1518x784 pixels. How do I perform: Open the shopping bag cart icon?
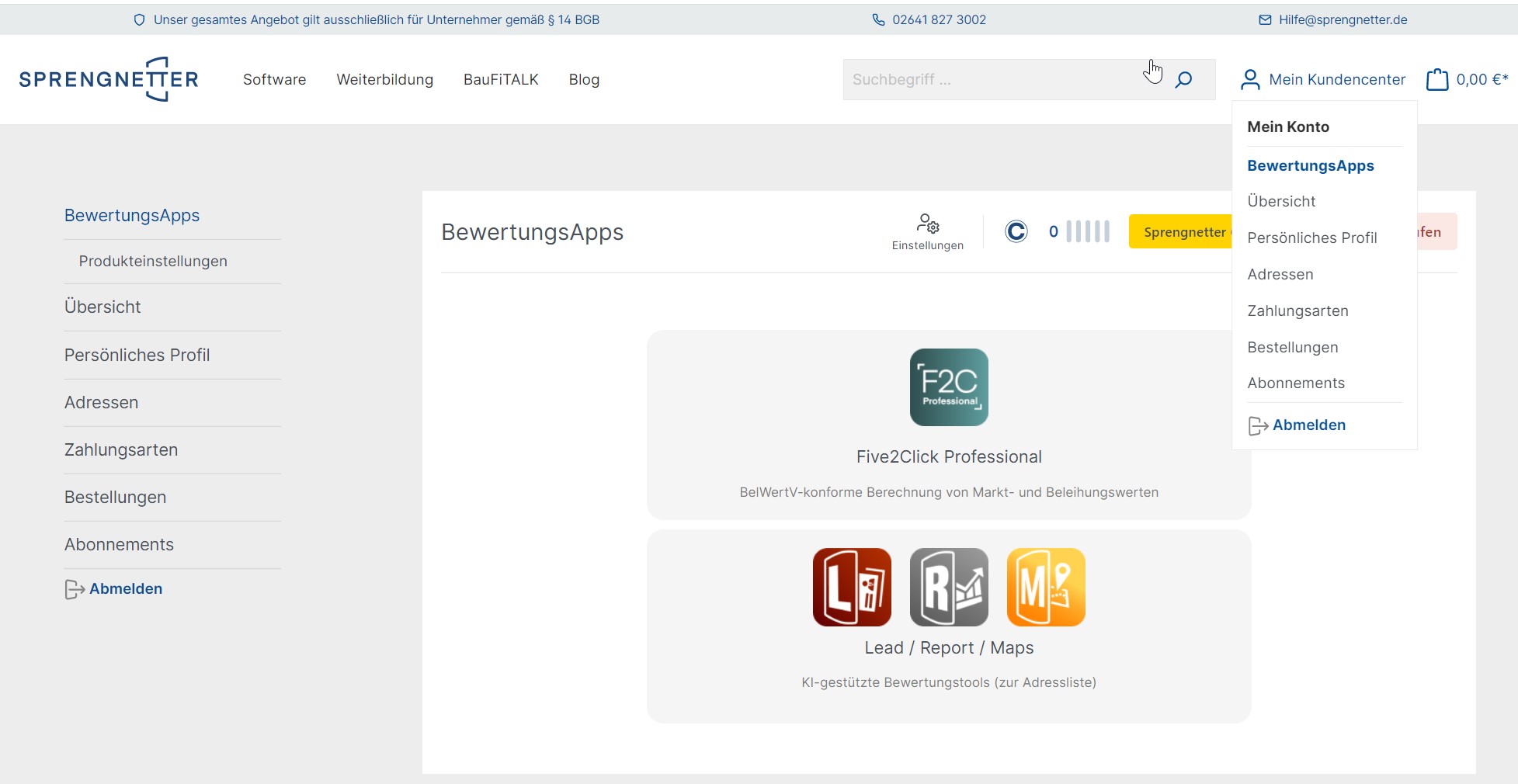1437,79
